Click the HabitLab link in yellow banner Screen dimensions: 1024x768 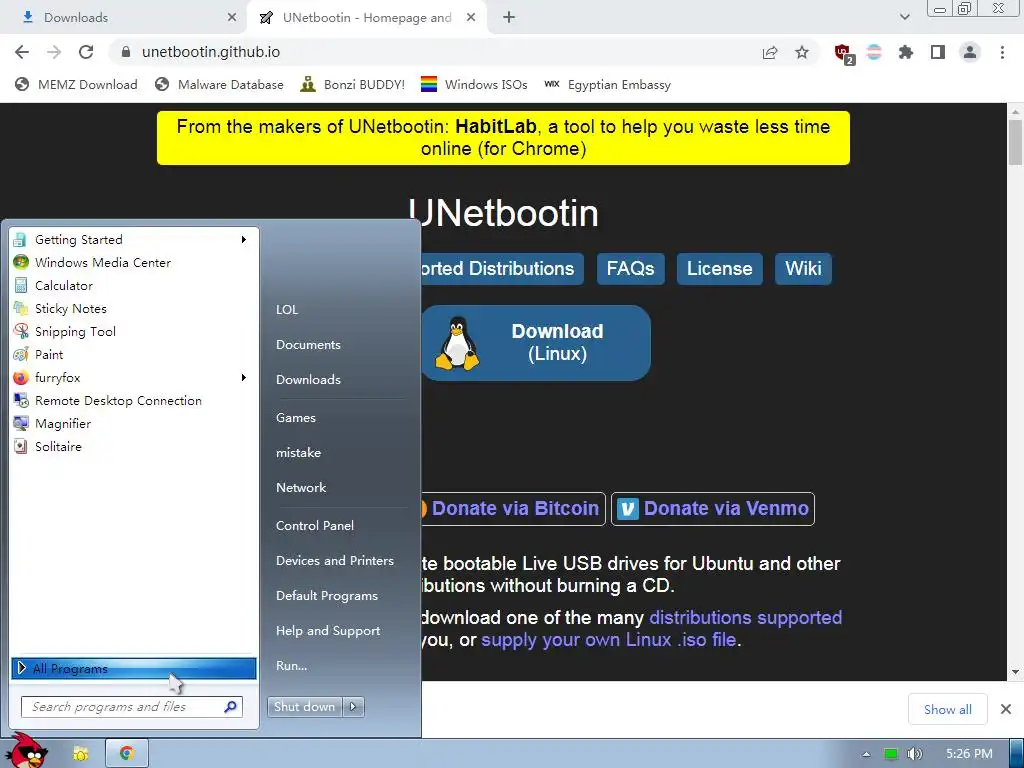(496, 127)
